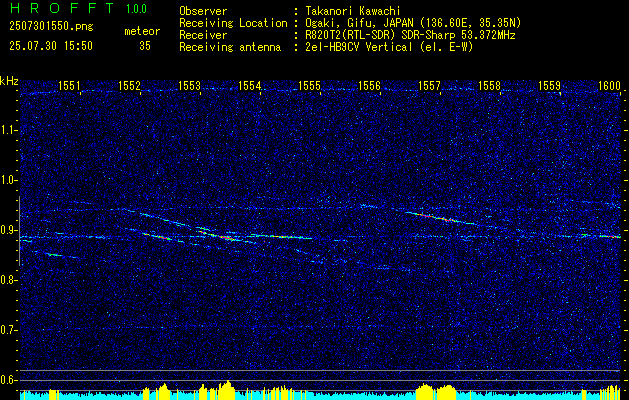Click the 1558 time axis label
629x400 pixels.
coord(489,85)
